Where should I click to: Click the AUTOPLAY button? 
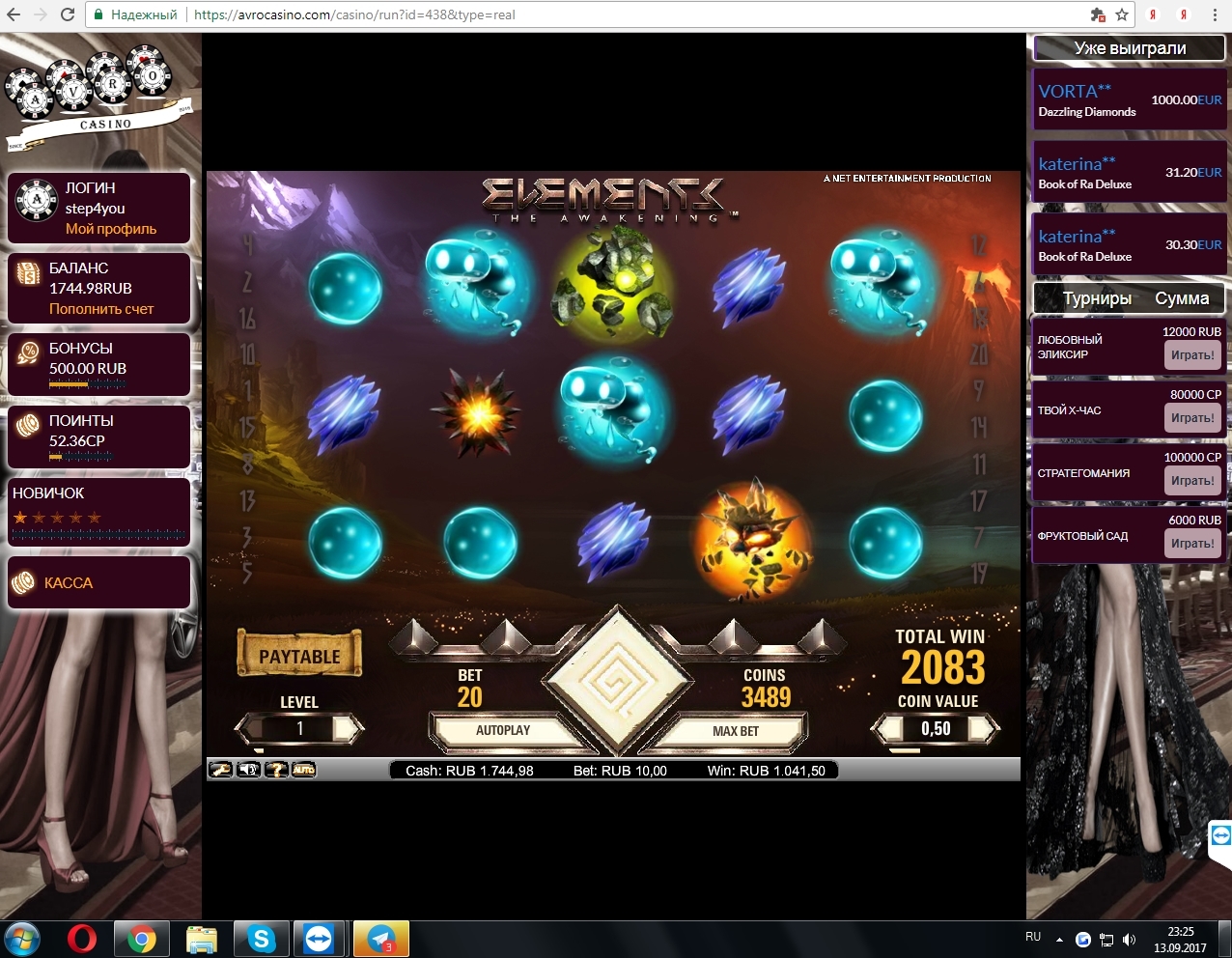pos(503,731)
